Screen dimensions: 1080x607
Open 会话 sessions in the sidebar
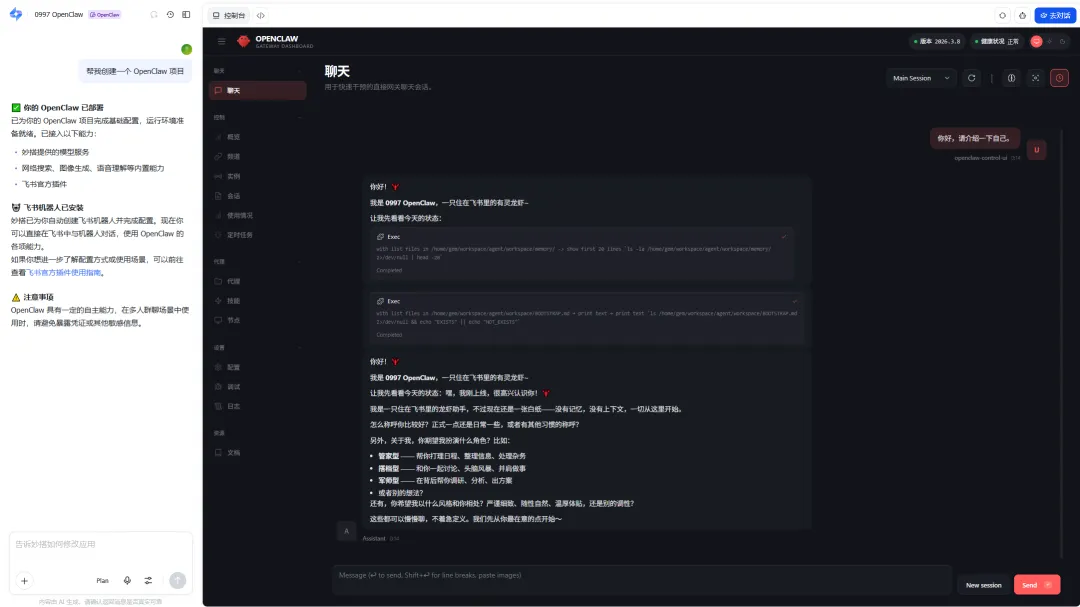tap(257, 196)
